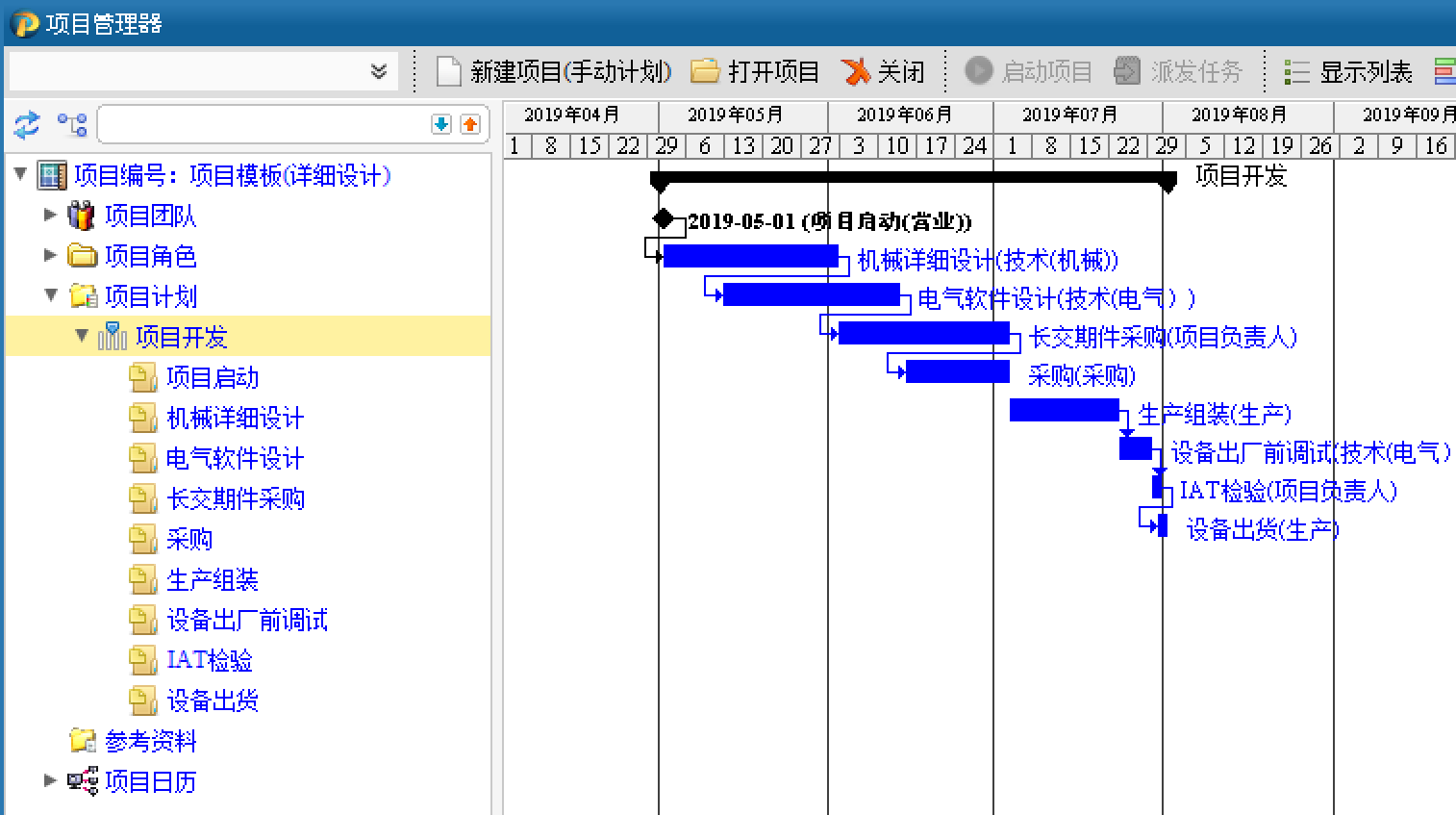Click the project template icon at tree root
The height and width of the screenshot is (815, 1456).
click(52, 175)
